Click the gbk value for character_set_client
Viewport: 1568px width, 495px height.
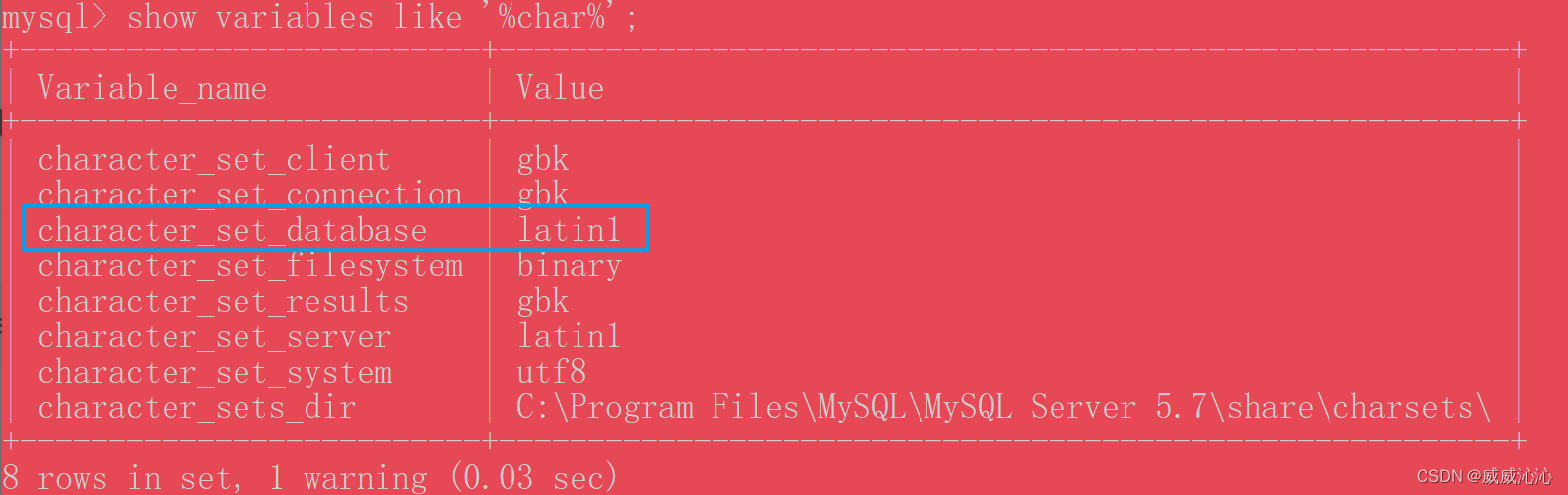(542, 159)
